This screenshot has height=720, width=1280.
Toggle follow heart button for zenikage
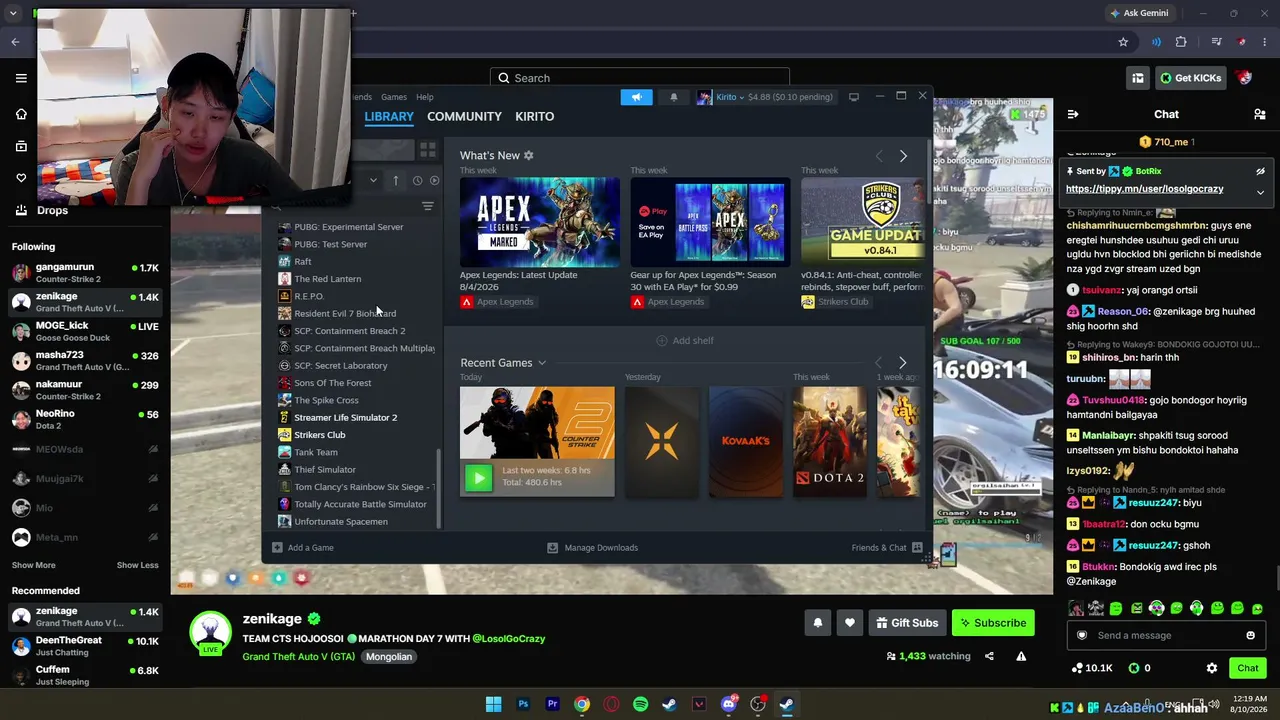(849, 623)
